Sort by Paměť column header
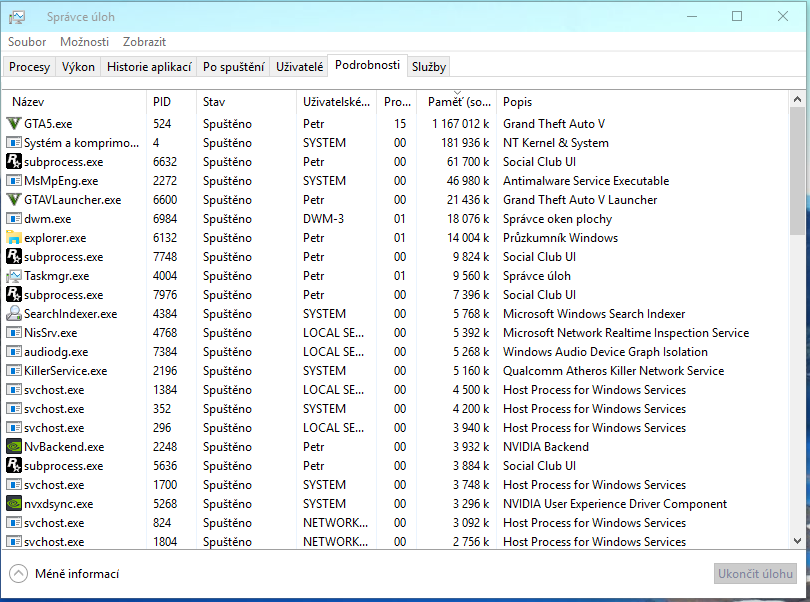 459,102
